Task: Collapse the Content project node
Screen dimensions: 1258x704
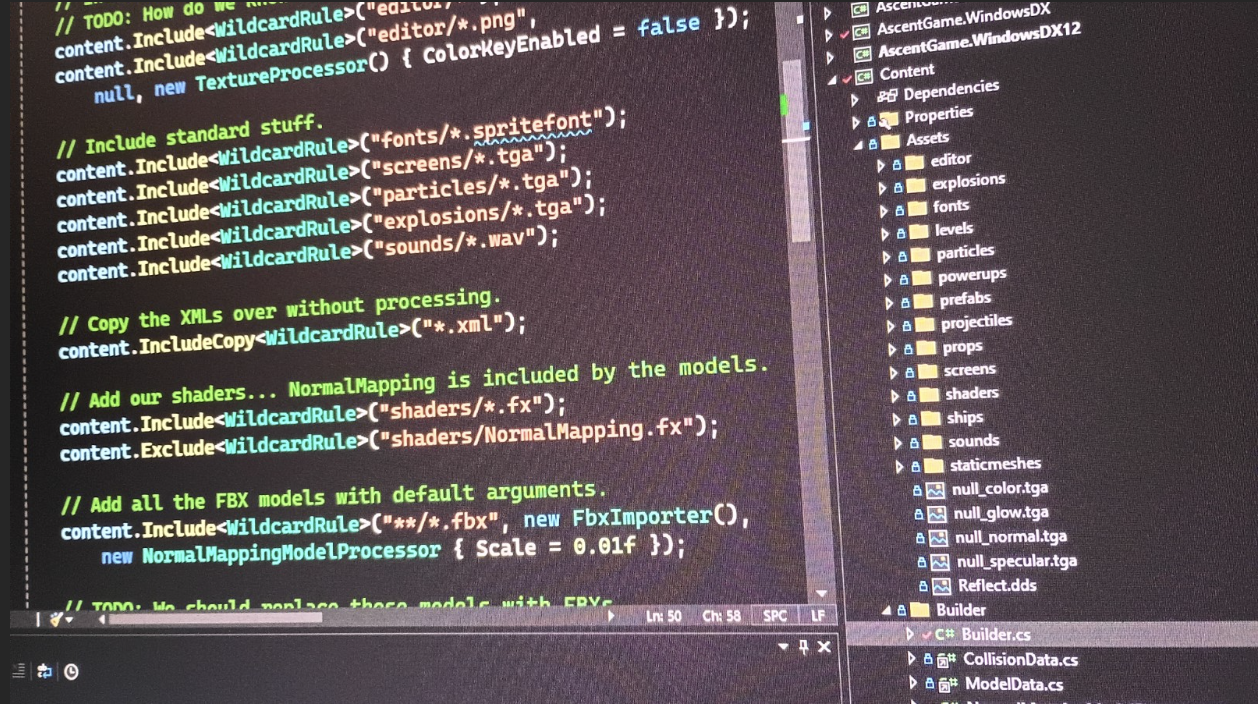Action: pyautogui.click(x=832, y=80)
